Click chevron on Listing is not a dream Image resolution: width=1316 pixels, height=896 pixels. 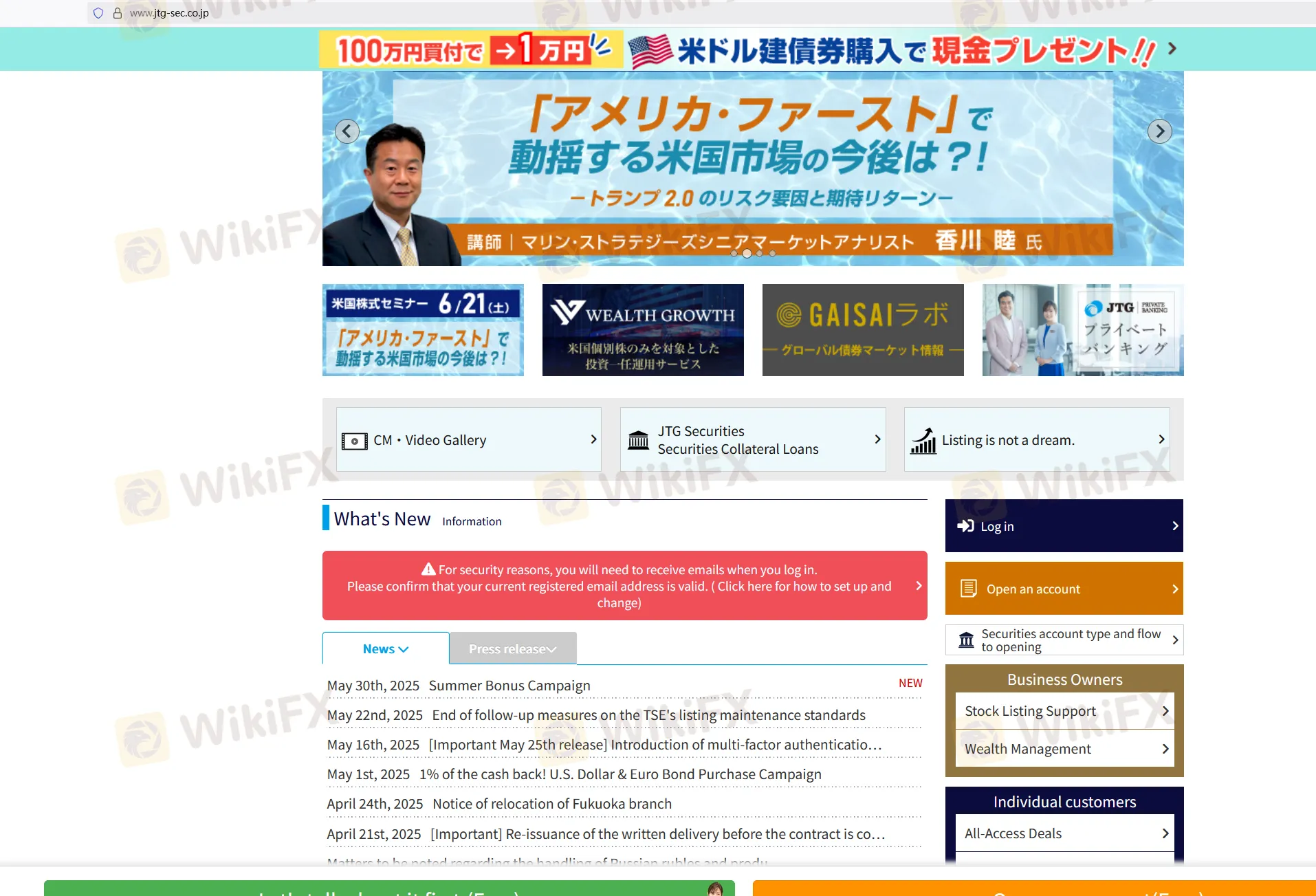pyautogui.click(x=1161, y=439)
